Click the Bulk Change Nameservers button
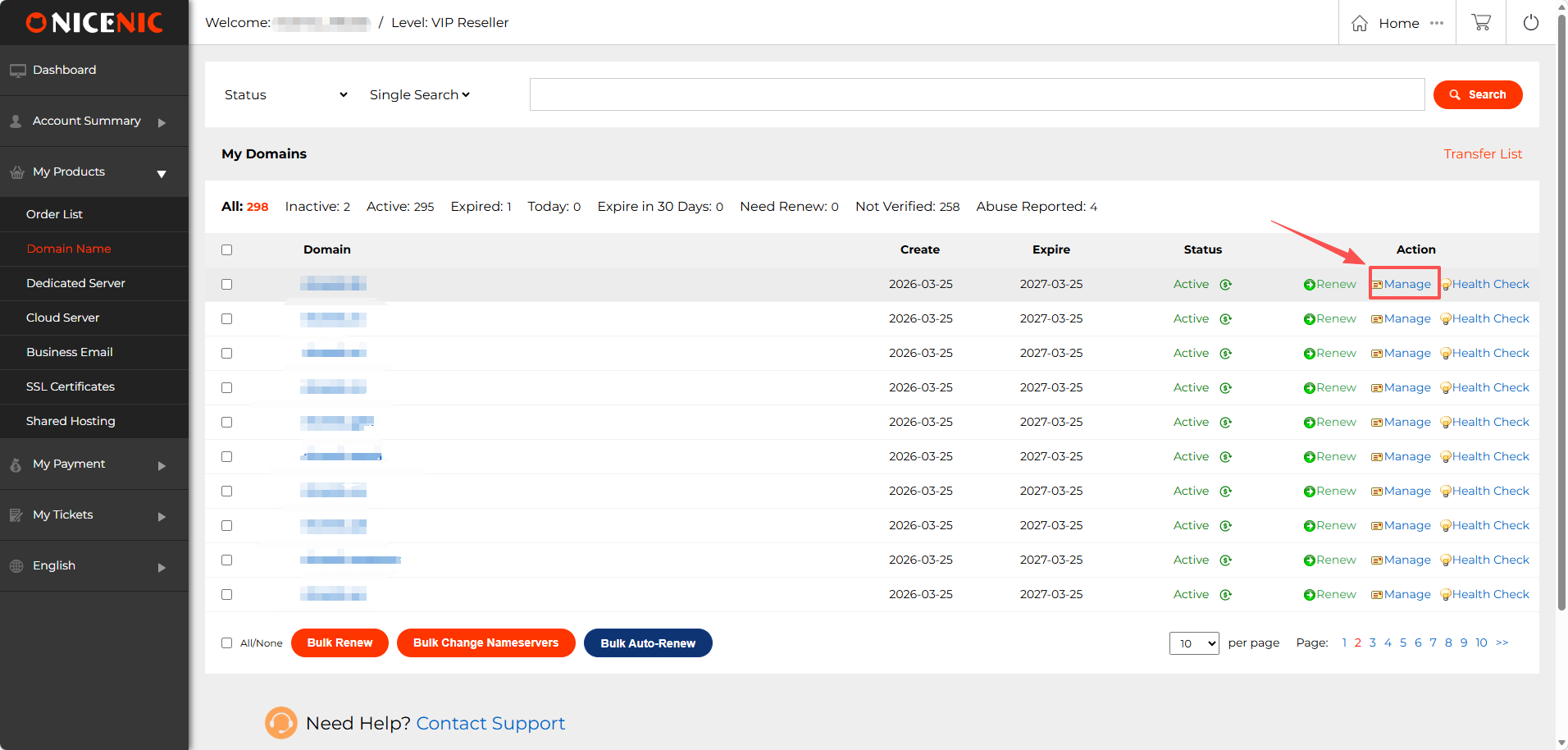This screenshot has height=750, width=1568. (486, 643)
